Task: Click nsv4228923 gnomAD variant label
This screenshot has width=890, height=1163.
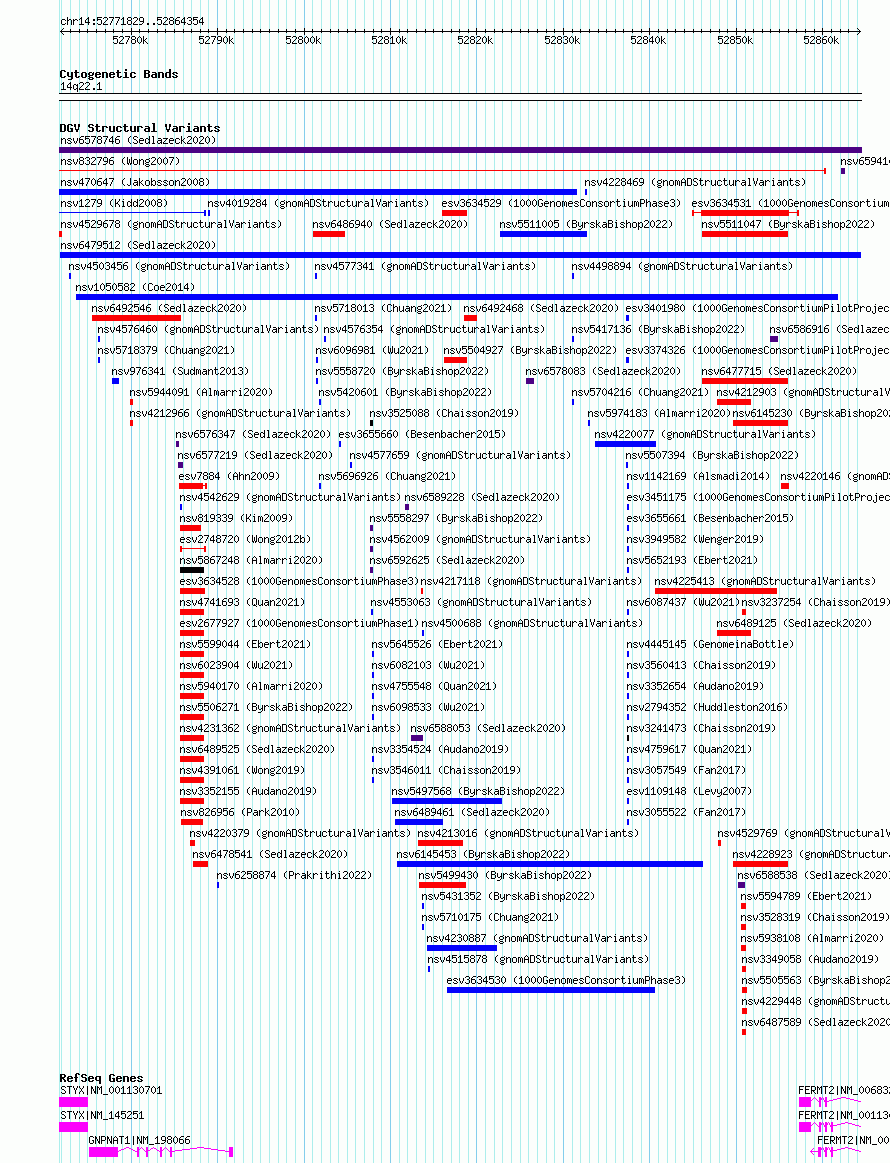Action: (811, 854)
